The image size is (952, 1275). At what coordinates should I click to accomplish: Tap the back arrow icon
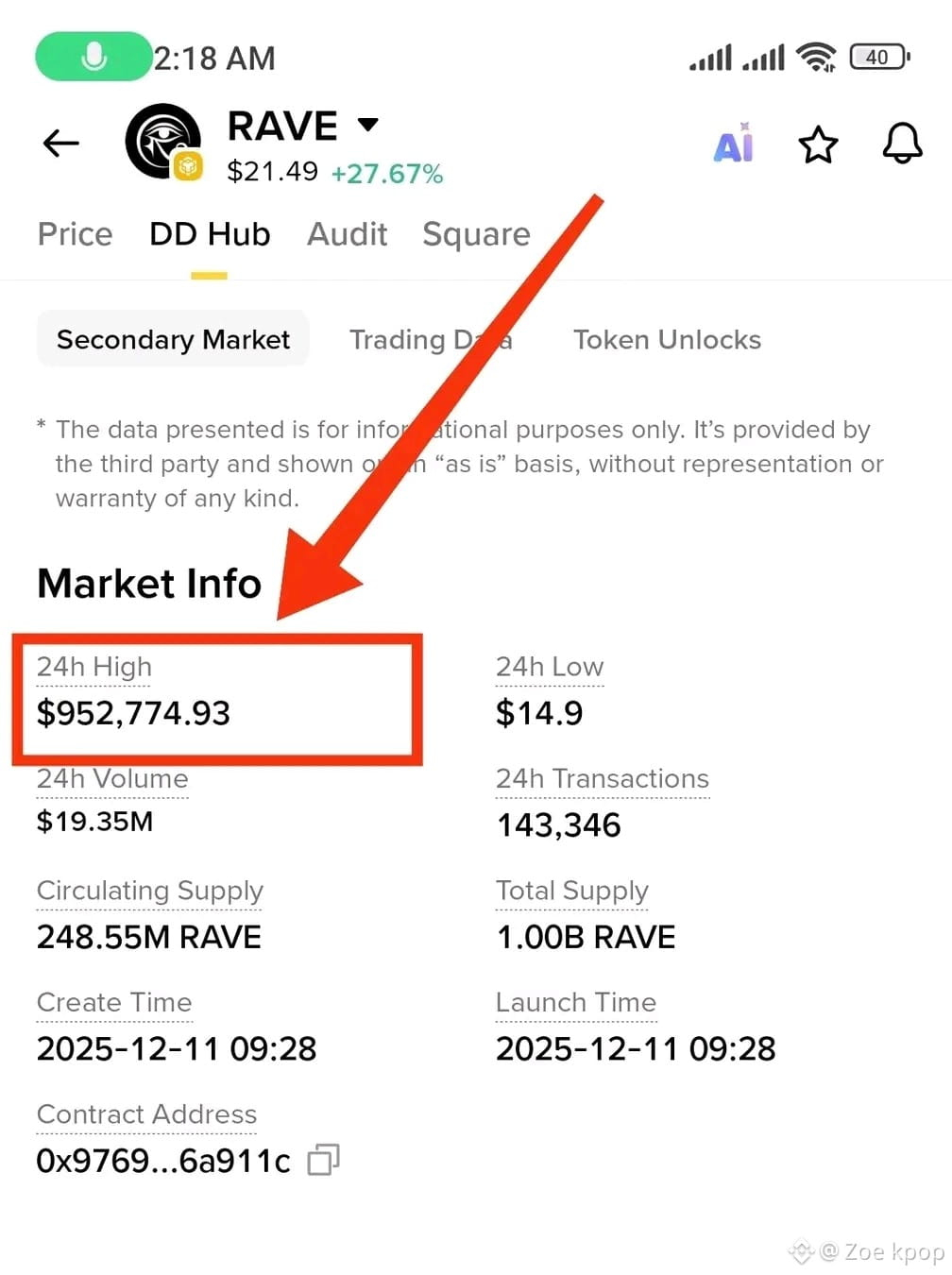pos(61,144)
